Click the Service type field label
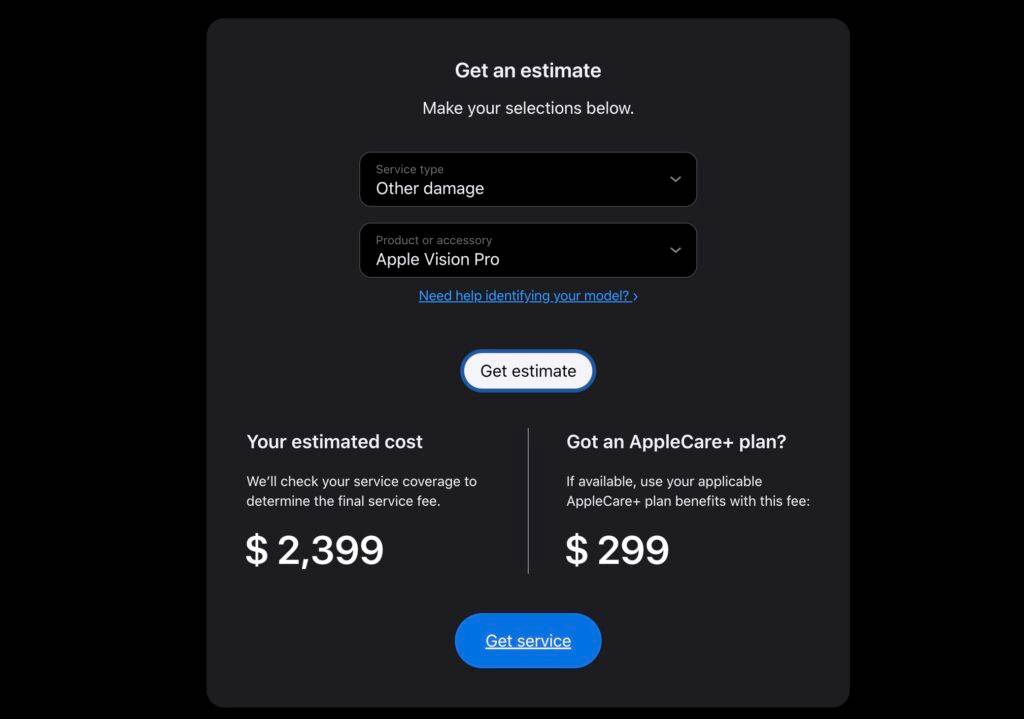 pos(408,168)
